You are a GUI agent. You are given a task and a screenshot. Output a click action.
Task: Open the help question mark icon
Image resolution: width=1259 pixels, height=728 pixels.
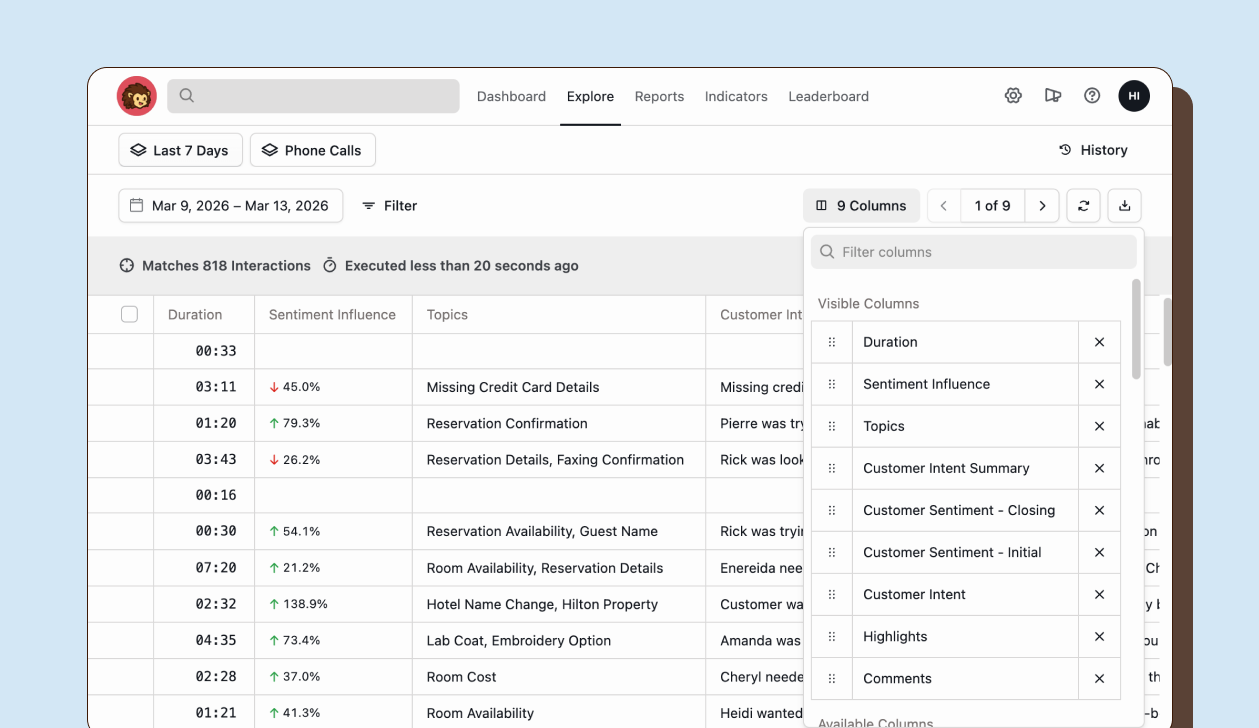pos(1092,96)
